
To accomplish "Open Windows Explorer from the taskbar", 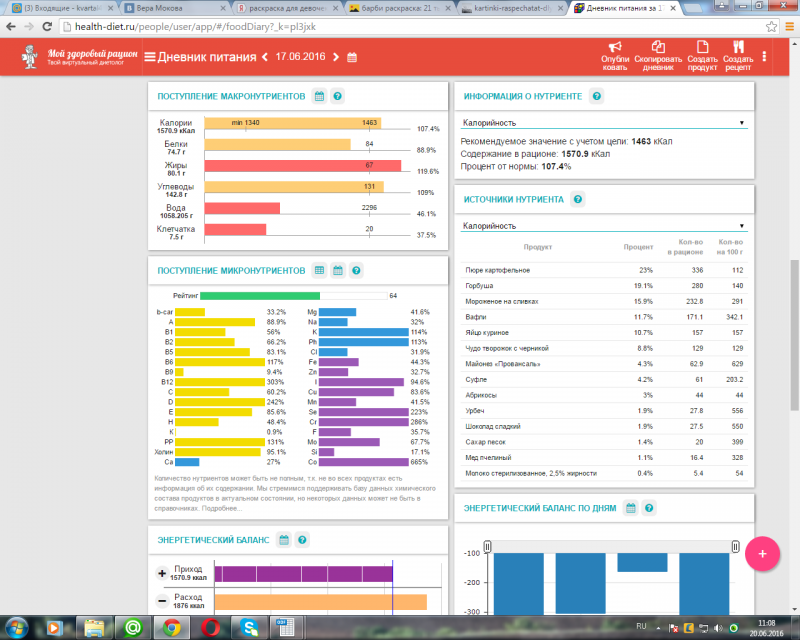I will [x=94, y=627].
